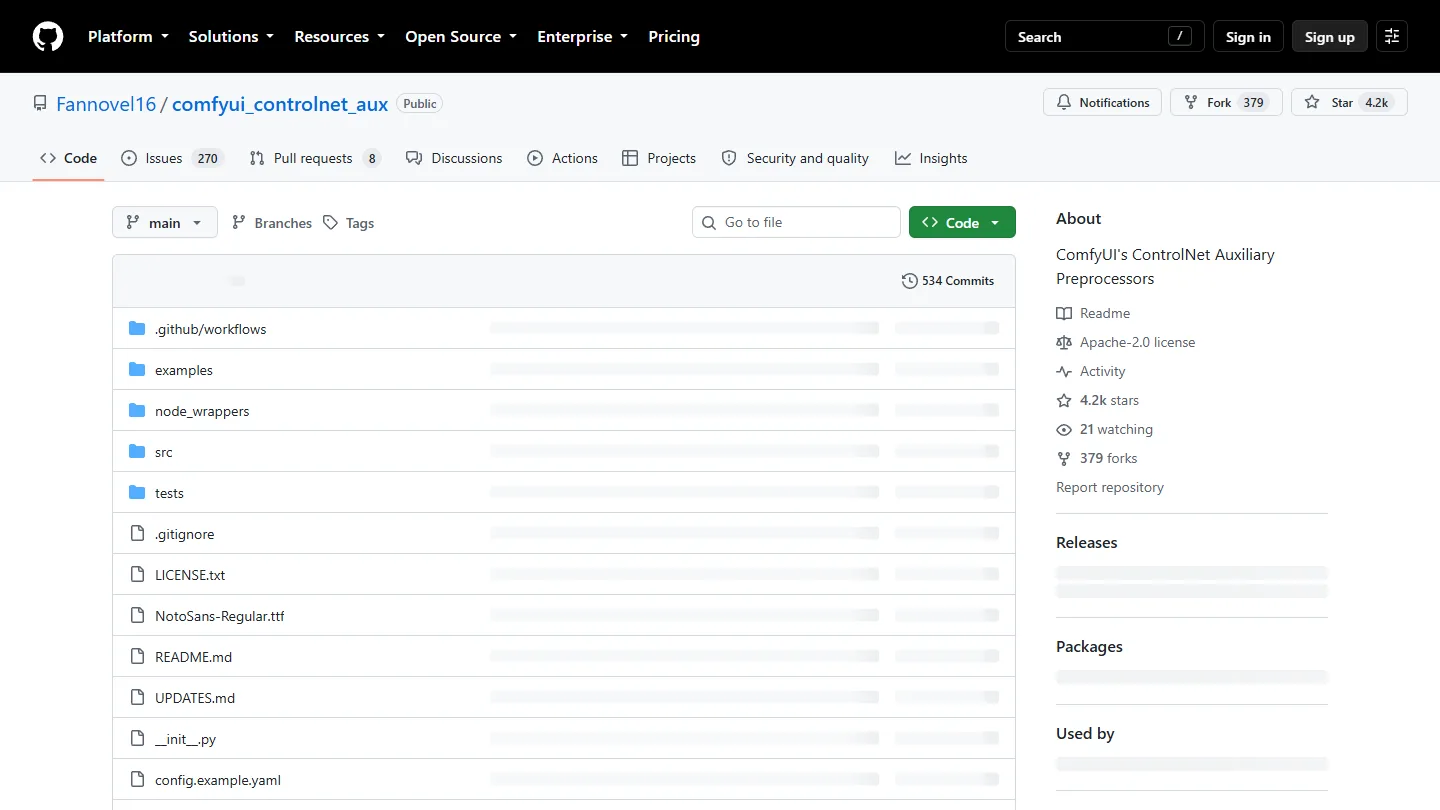
Task: Go to Pricing page
Action: click(x=674, y=37)
